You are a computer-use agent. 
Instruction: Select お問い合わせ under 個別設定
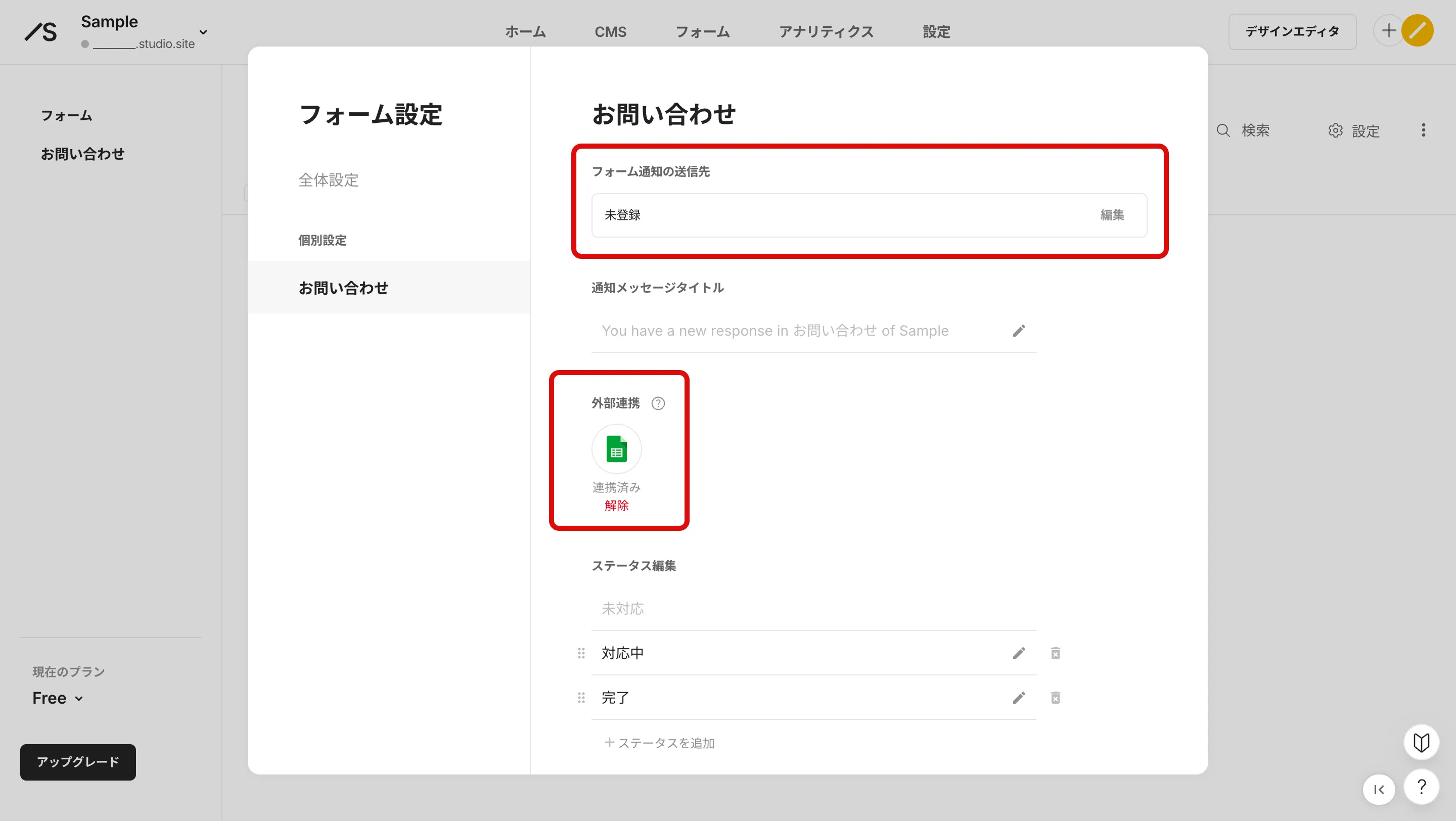[x=389, y=288]
